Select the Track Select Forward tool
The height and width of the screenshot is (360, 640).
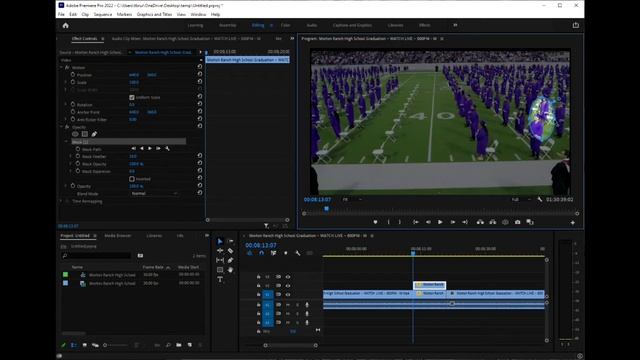click(231, 241)
